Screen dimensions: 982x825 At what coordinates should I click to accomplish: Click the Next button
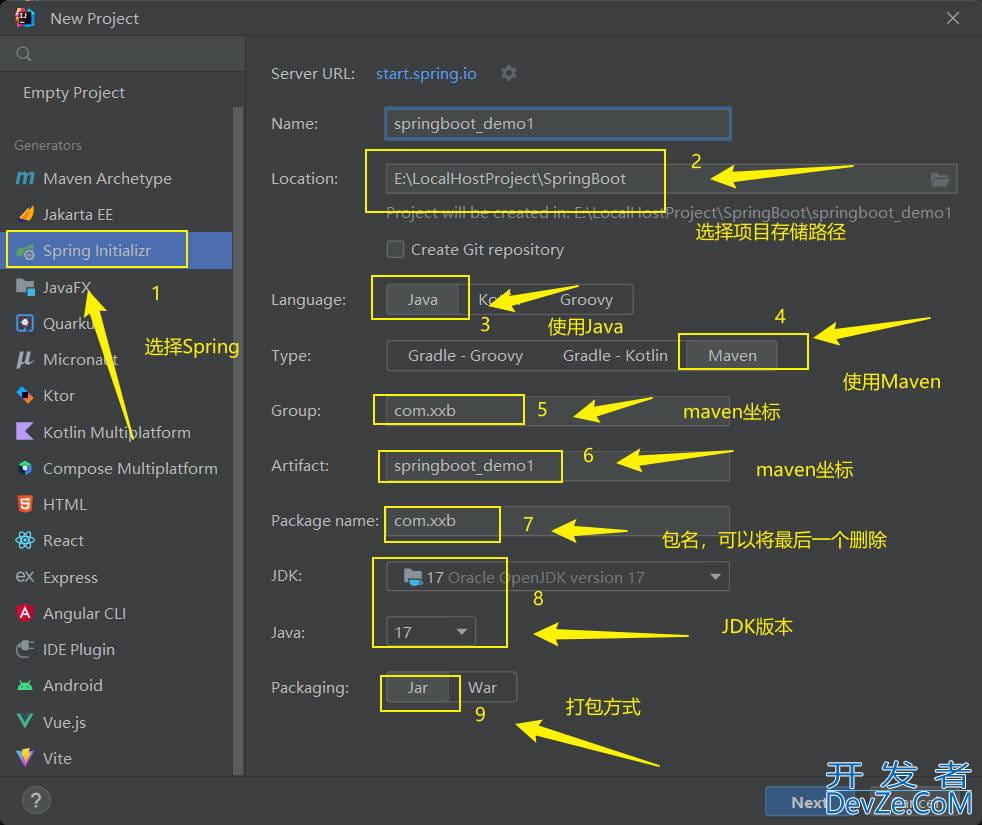coord(810,802)
